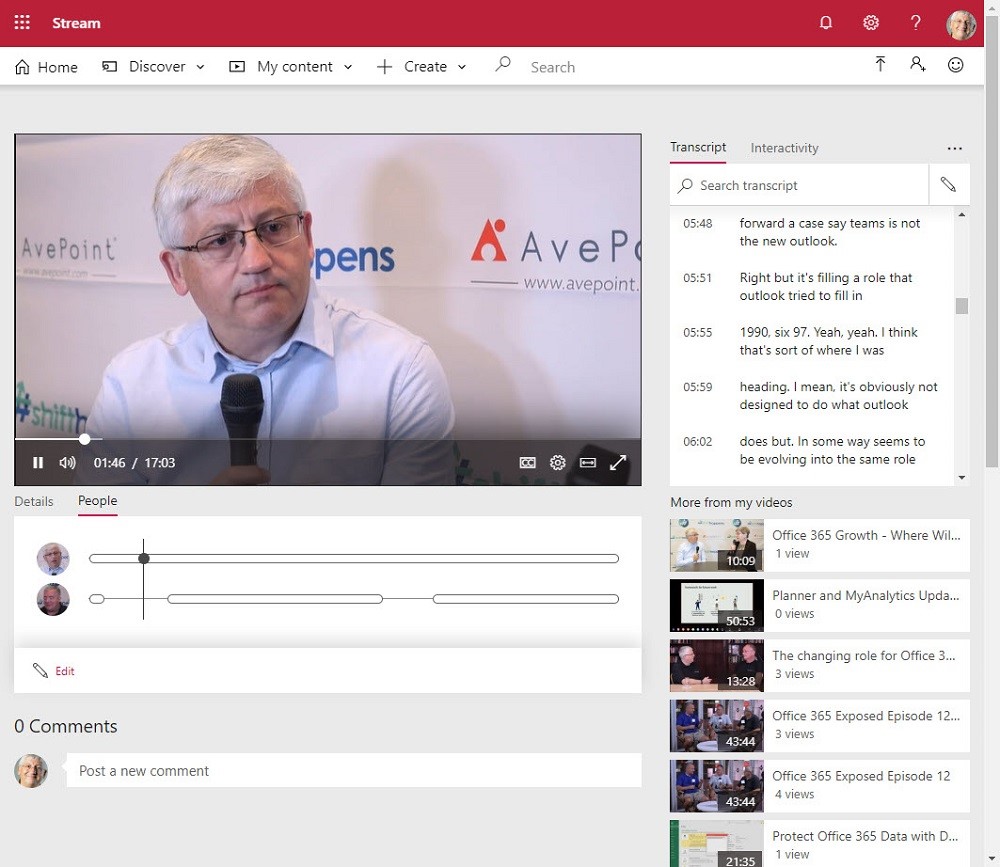Open the video player settings gear
The height and width of the screenshot is (867, 1000).
(x=558, y=463)
